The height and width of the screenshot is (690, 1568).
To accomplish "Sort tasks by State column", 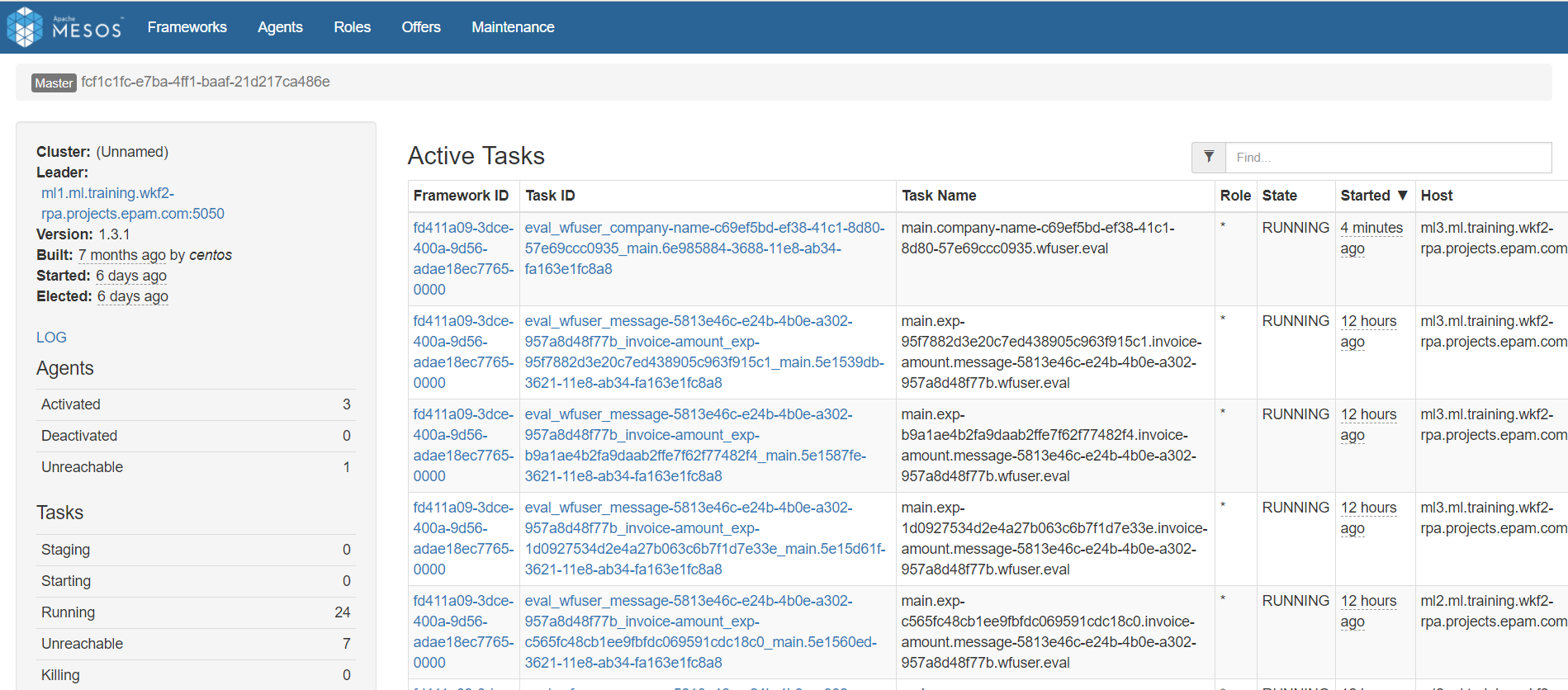I will pos(1279,196).
